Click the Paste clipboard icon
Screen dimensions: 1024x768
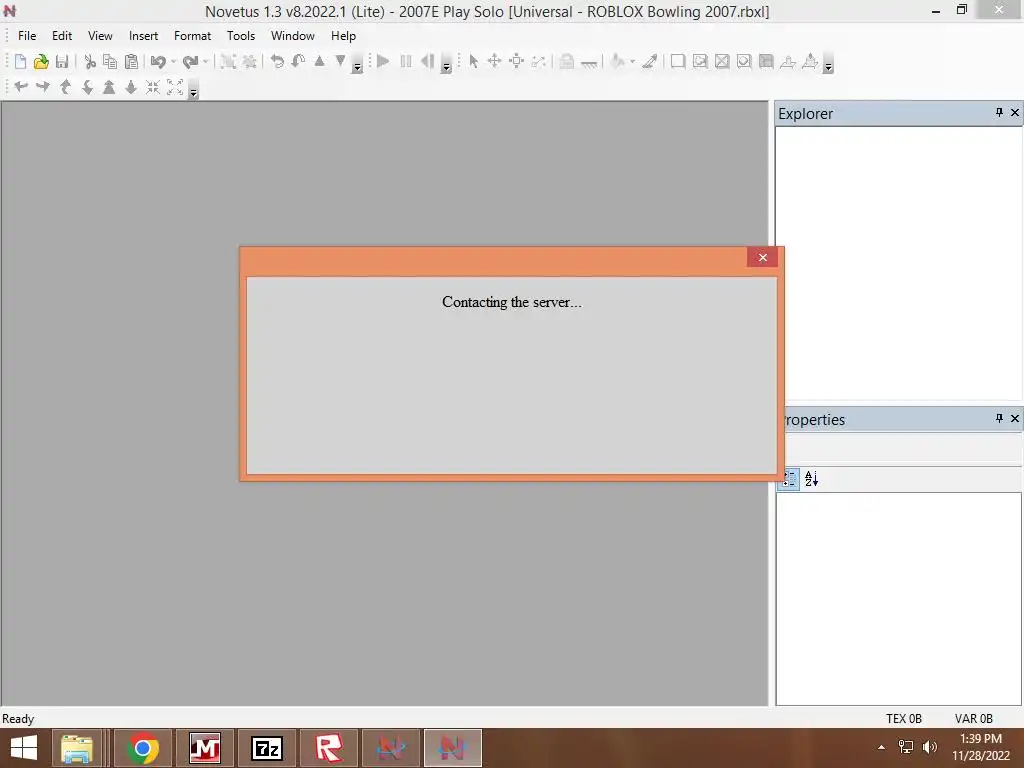click(x=131, y=61)
